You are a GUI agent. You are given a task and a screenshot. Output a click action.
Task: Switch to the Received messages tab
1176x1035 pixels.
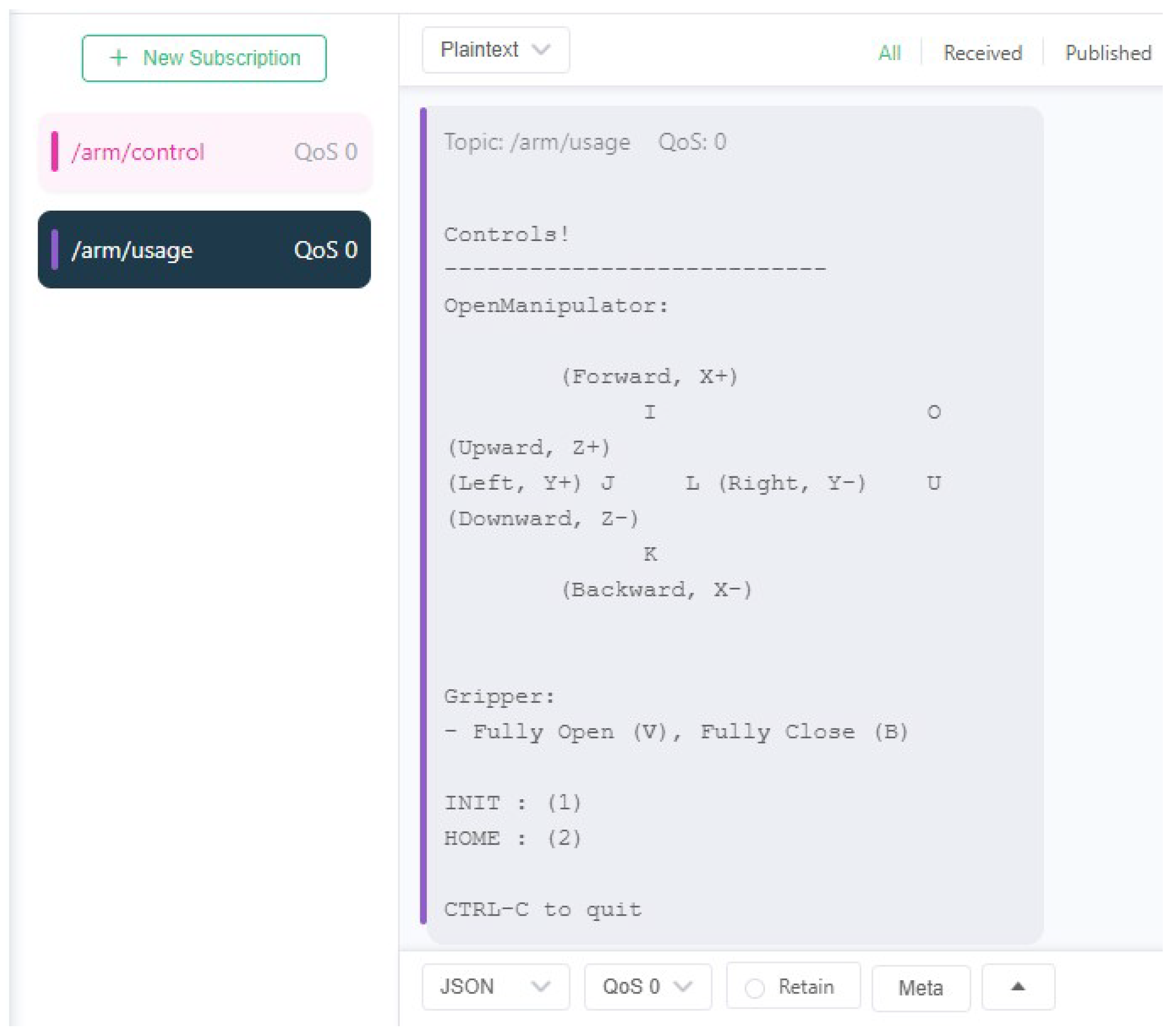coord(983,53)
